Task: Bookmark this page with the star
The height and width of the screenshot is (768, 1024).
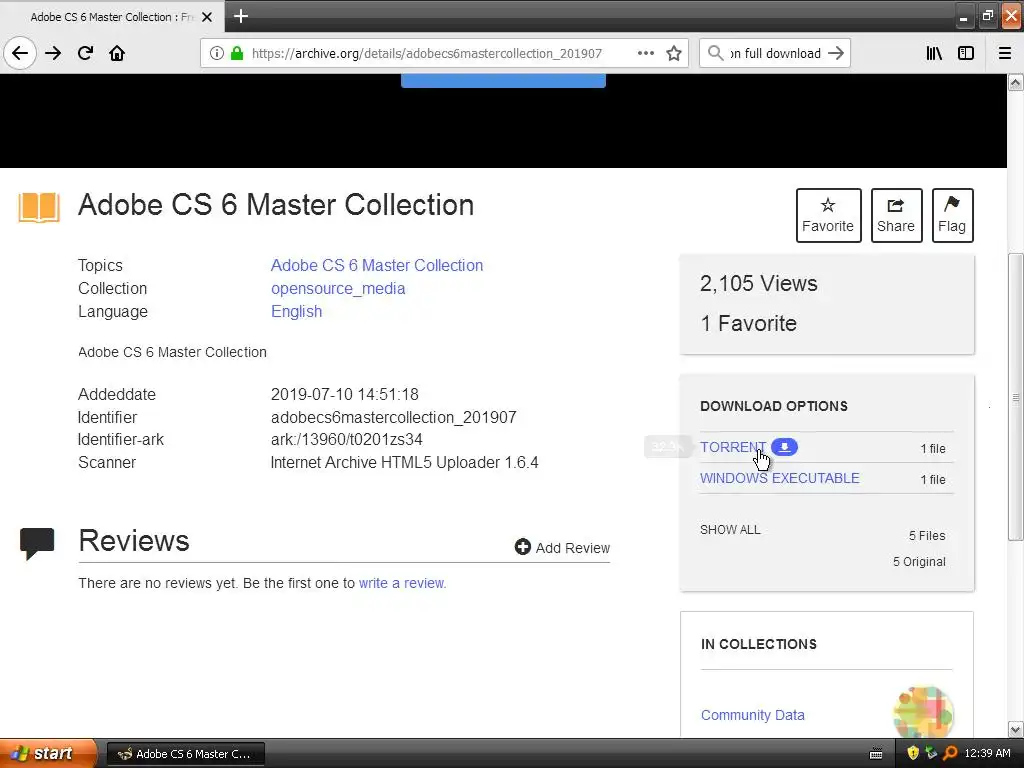Action: point(674,53)
